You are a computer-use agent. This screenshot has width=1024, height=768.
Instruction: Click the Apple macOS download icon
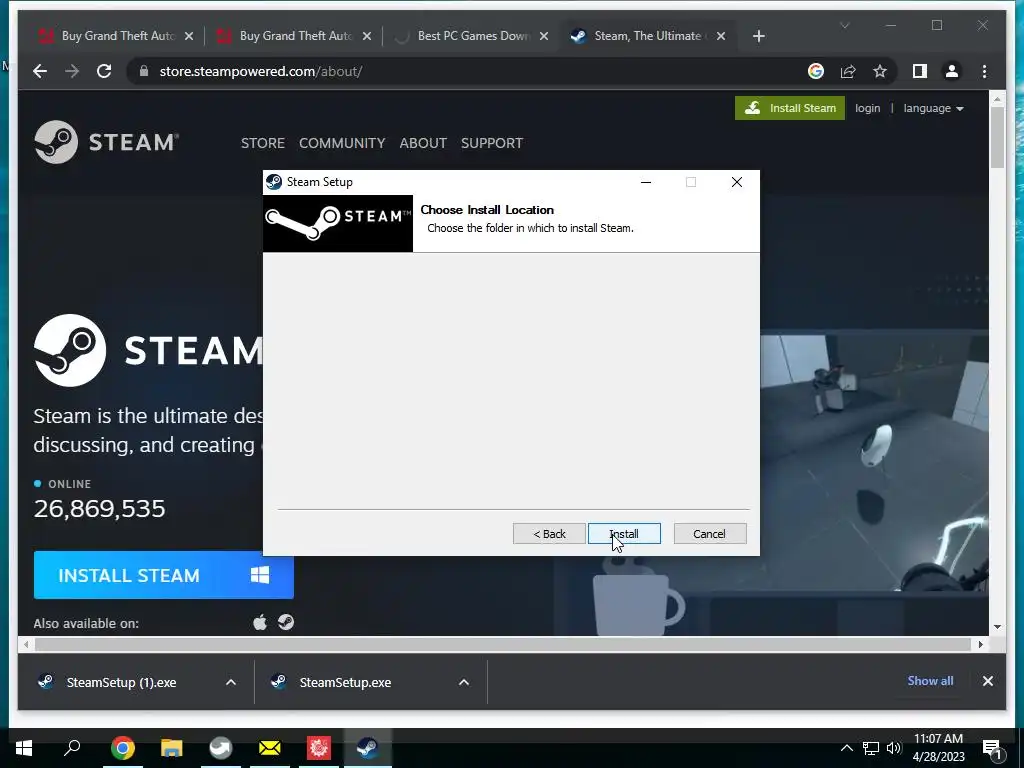(260, 622)
